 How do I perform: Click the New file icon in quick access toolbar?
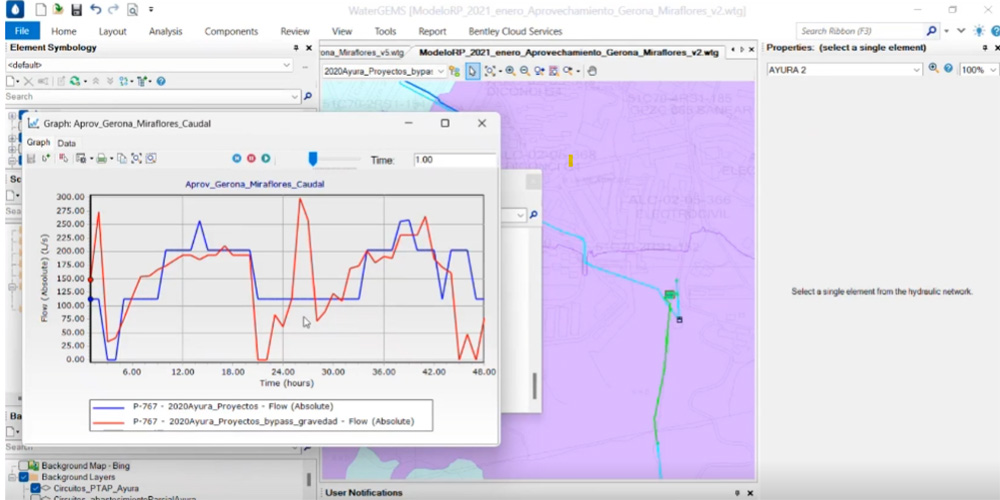click(x=40, y=10)
